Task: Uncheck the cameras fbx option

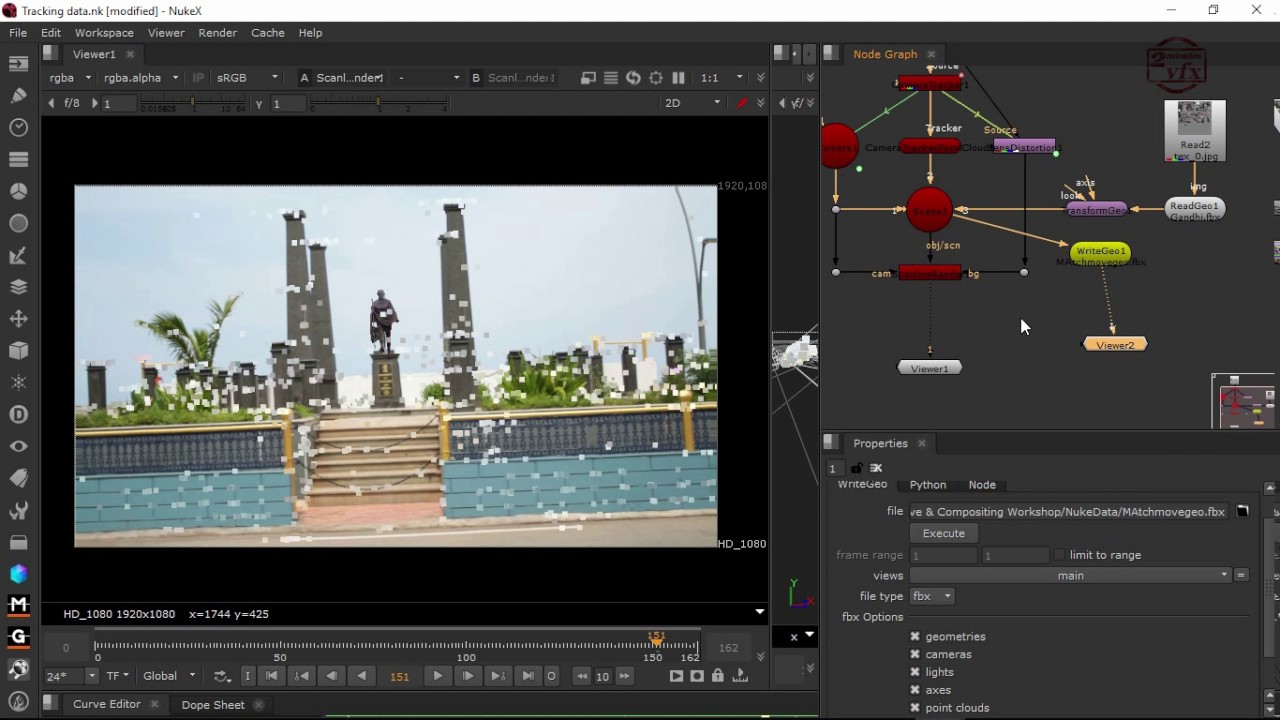Action: [x=915, y=654]
